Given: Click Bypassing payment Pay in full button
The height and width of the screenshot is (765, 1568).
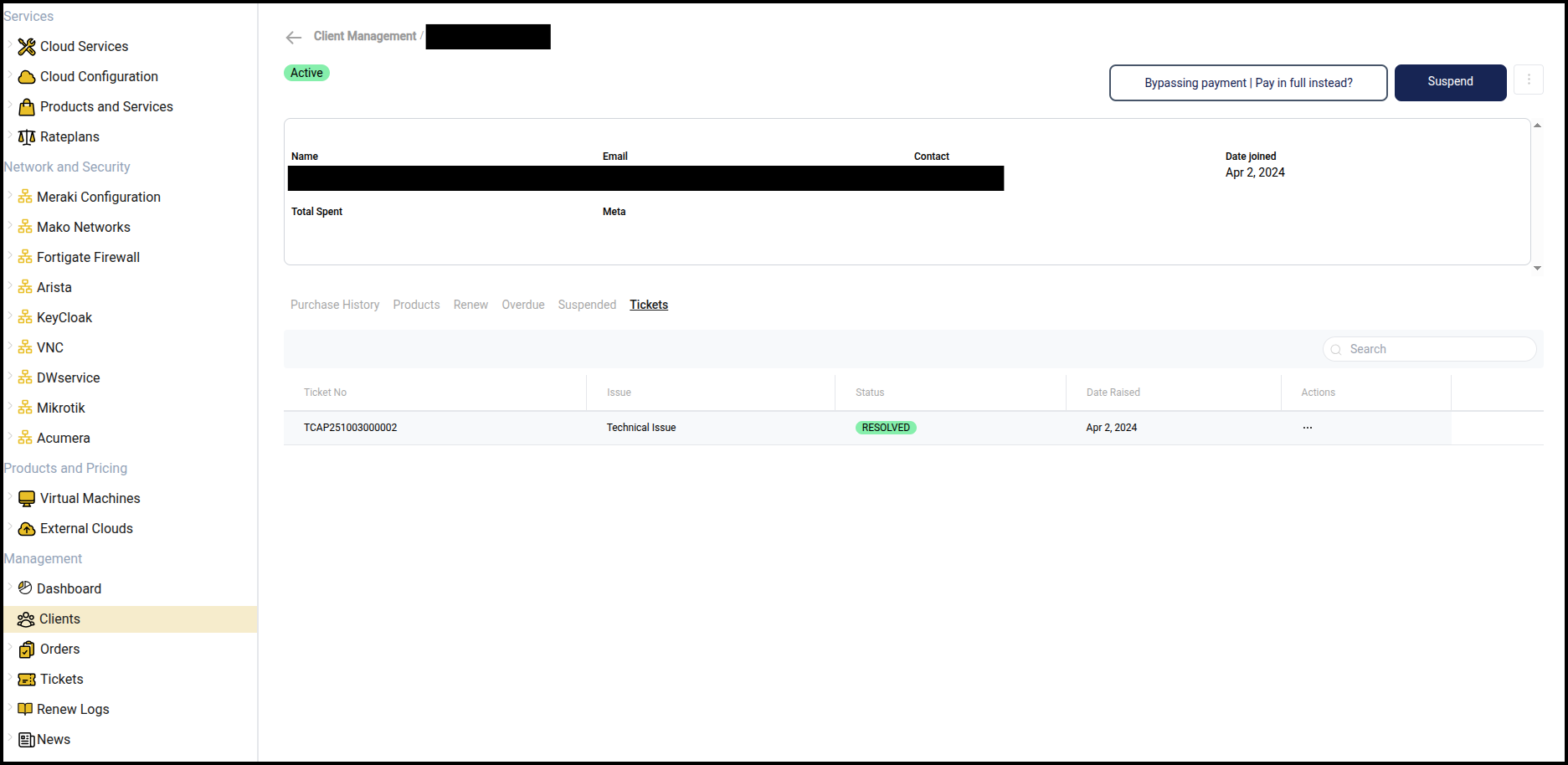Looking at the screenshot, I should click(1248, 83).
